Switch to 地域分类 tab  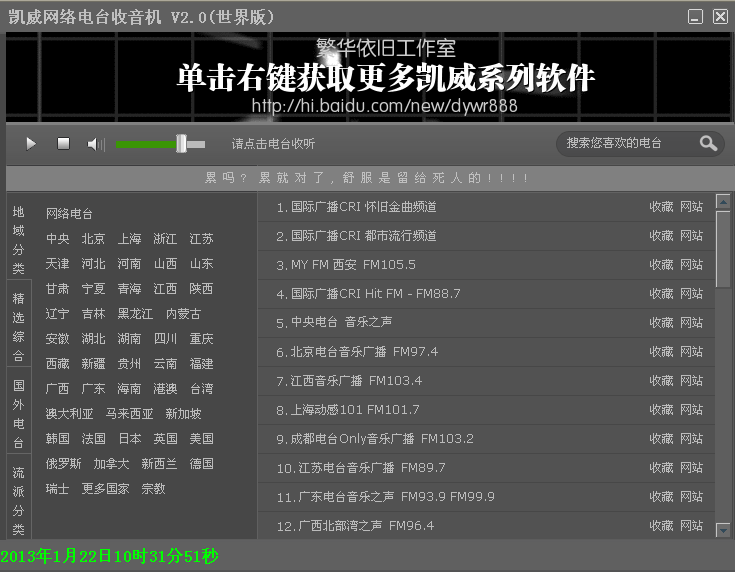(x=18, y=240)
